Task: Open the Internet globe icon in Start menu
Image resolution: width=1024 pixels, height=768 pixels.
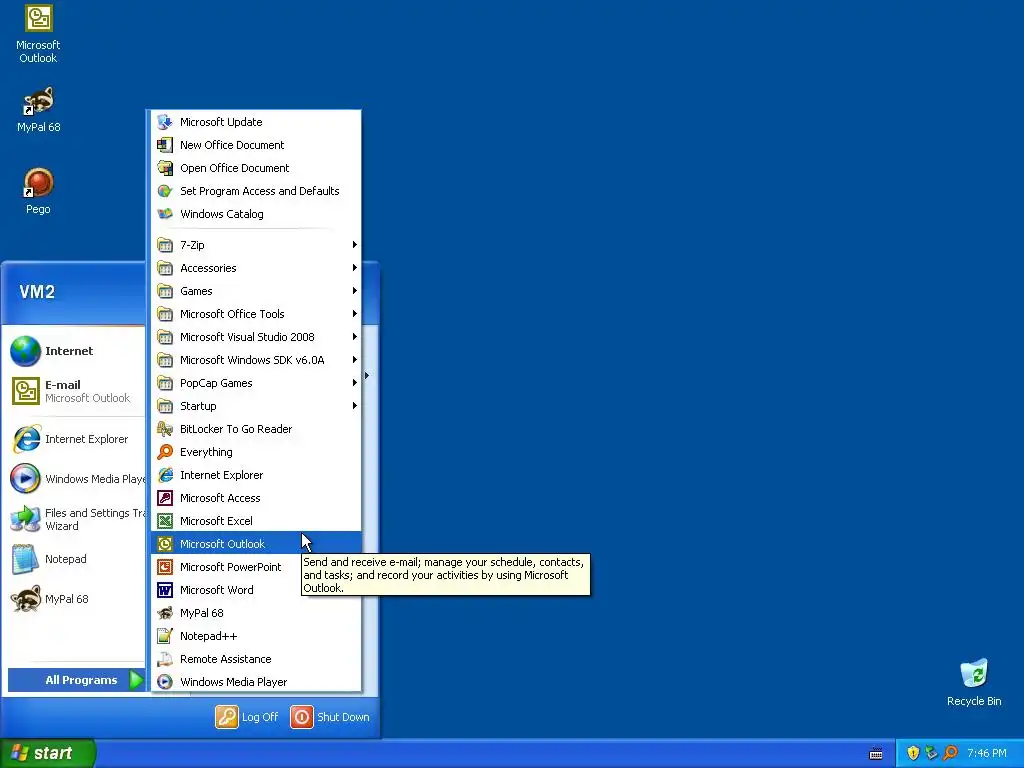Action: pos(25,351)
